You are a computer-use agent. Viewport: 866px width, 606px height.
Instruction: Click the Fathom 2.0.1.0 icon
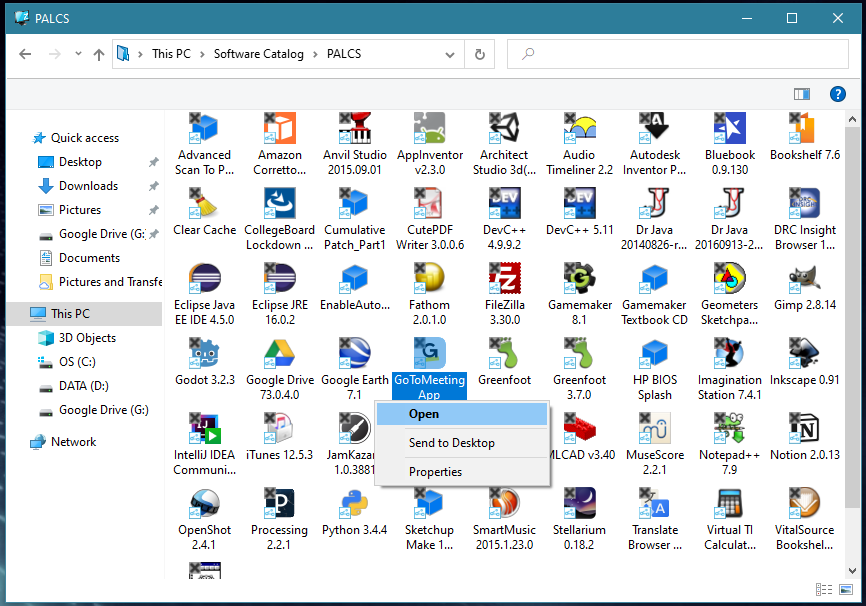click(x=430, y=278)
